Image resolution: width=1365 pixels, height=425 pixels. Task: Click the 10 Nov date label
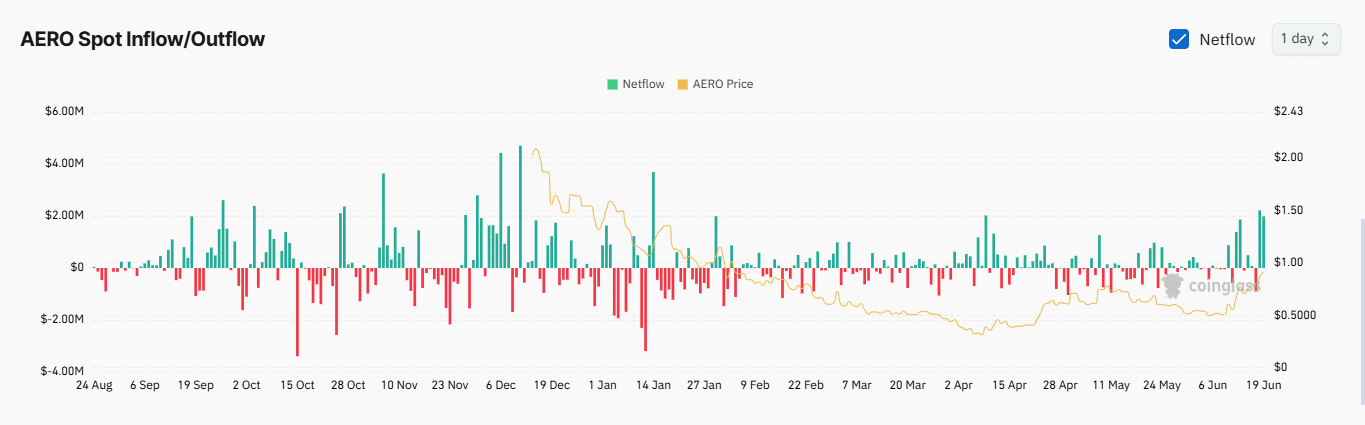point(399,385)
